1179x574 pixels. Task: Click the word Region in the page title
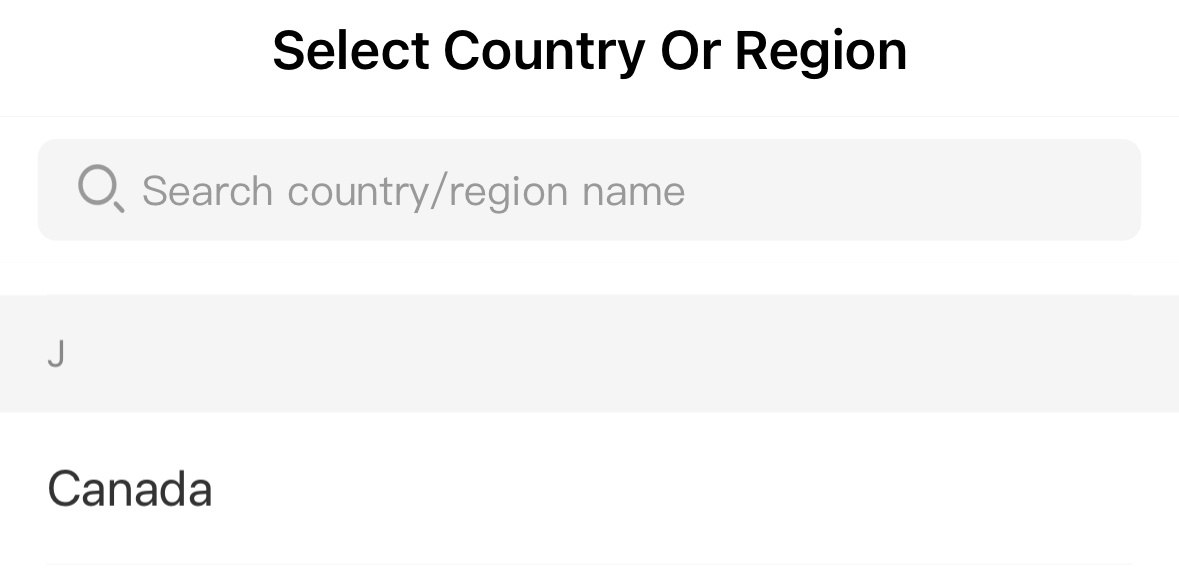click(820, 53)
